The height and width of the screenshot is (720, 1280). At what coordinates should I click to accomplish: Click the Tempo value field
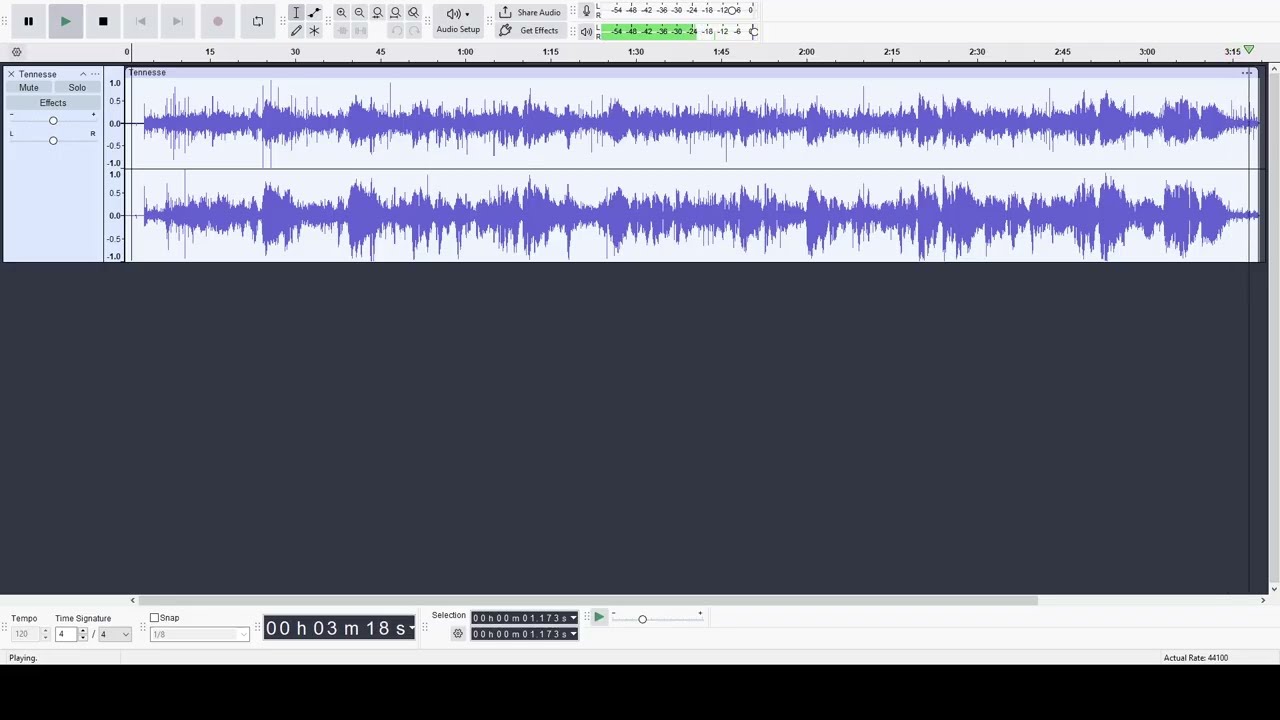tap(24, 634)
